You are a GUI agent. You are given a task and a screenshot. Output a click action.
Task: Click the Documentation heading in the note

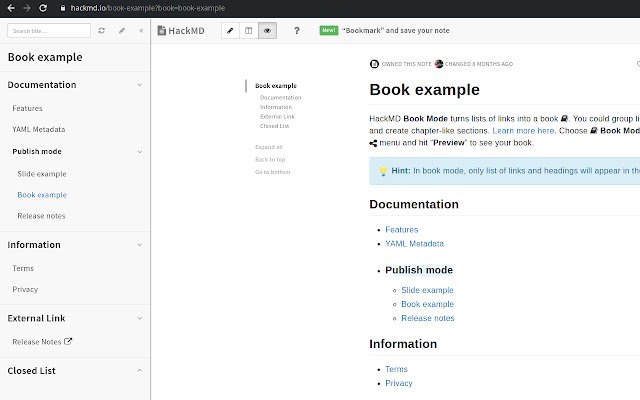[414, 204]
